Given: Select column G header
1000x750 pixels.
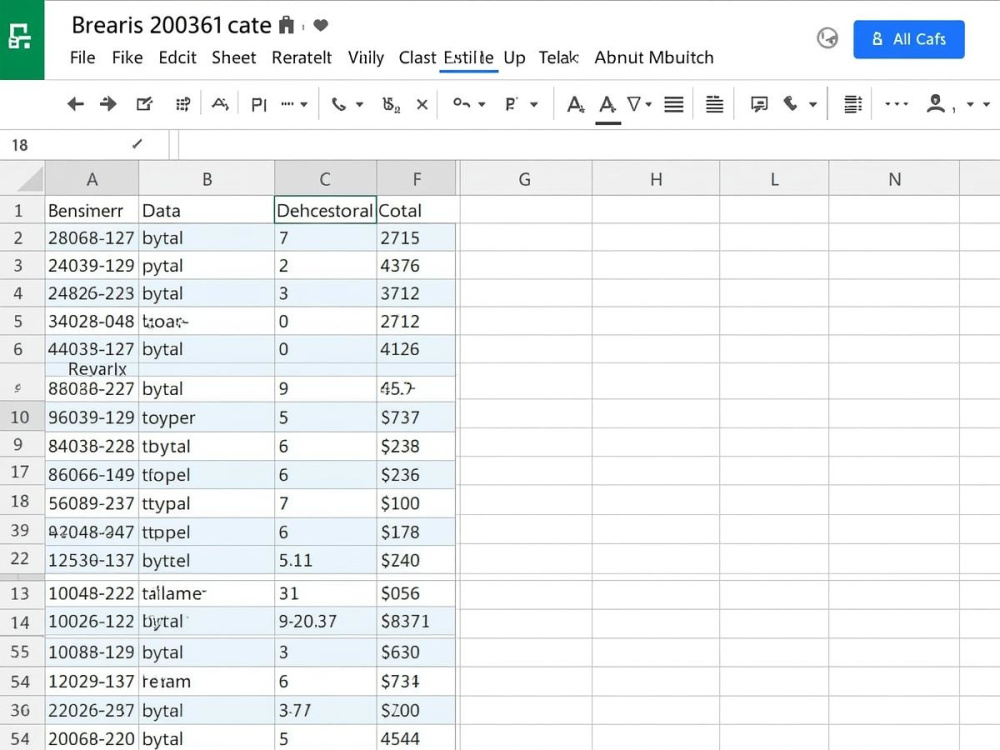Looking at the screenshot, I should (x=525, y=179).
